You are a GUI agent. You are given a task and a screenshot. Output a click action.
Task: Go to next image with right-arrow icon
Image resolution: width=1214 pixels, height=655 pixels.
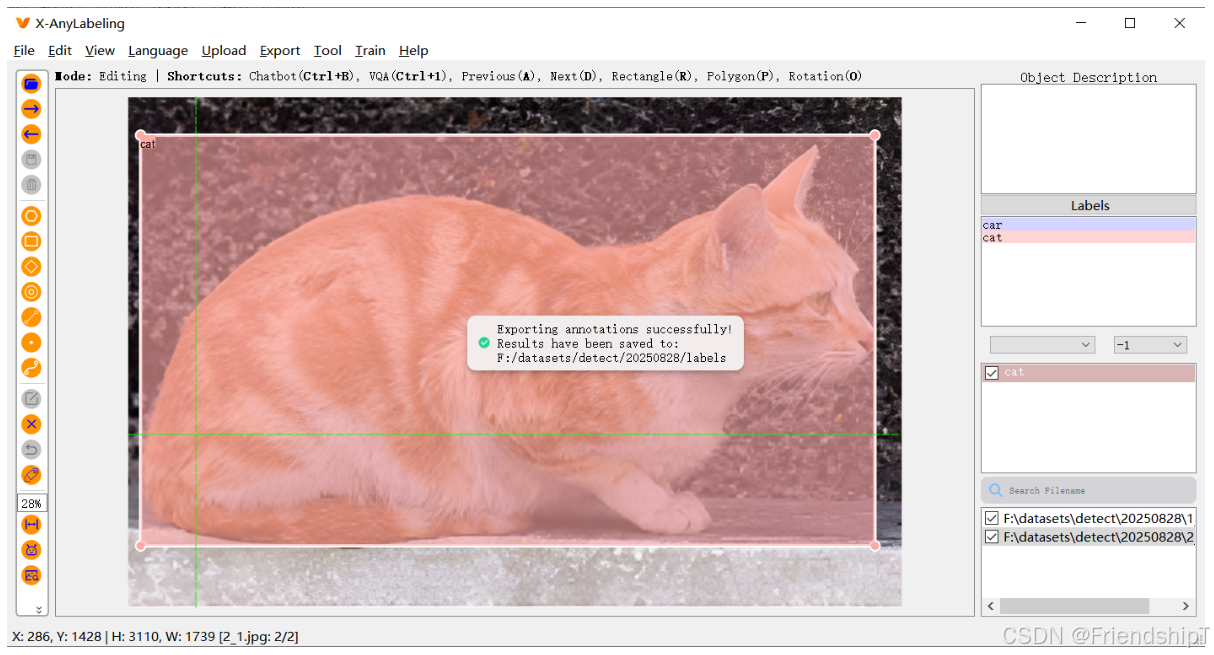pyautogui.click(x=31, y=109)
